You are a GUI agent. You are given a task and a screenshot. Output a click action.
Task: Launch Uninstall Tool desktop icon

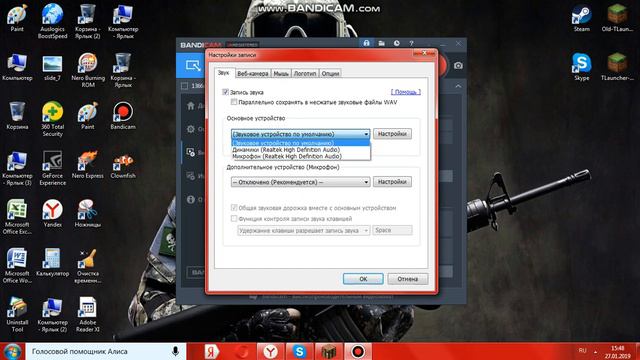[17, 314]
